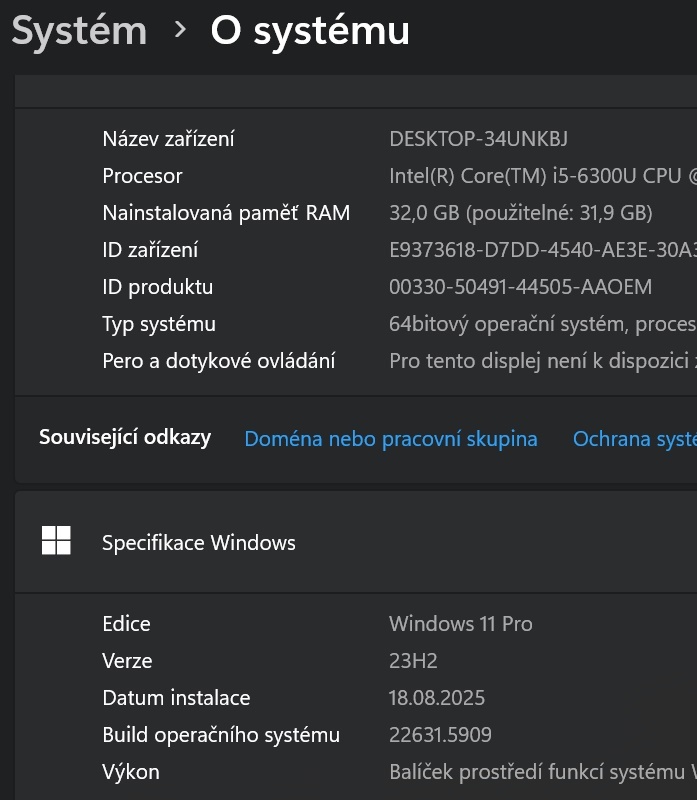
Task: Click the Edice label in Windows specifications
Action: coord(125,623)
